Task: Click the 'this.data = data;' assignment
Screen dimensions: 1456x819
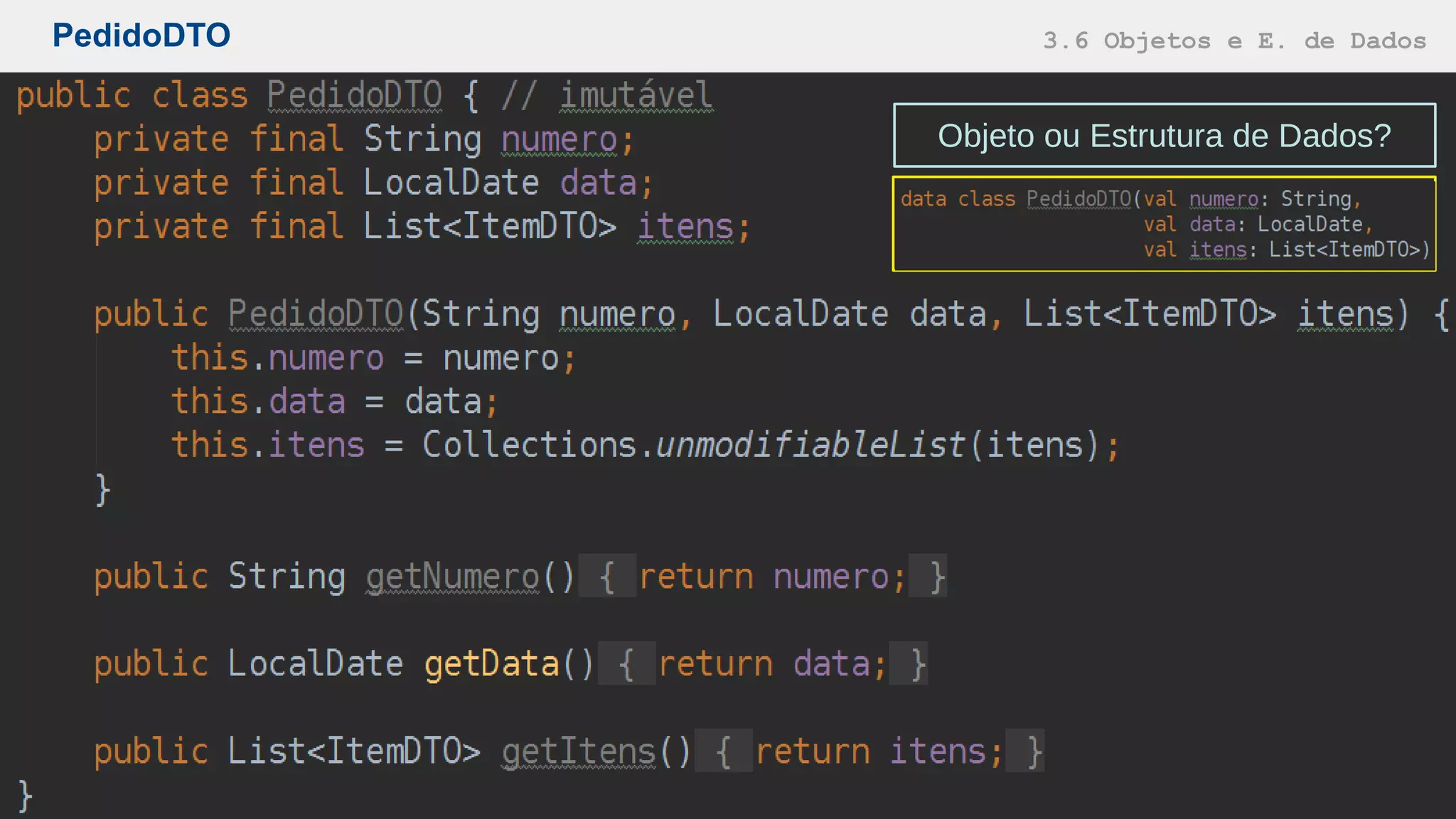Action: (334, 402)
